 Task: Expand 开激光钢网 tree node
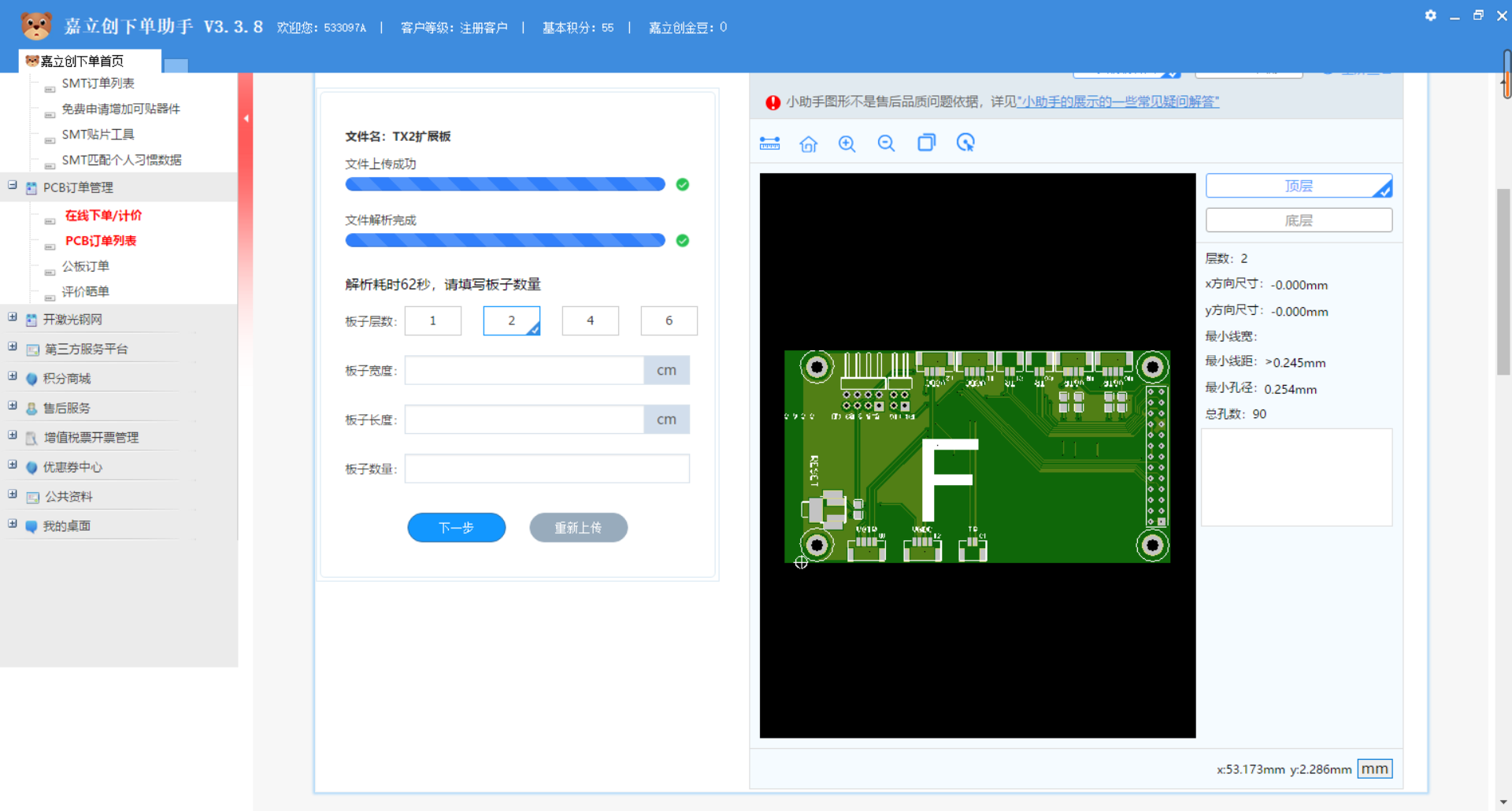(13, 317)
